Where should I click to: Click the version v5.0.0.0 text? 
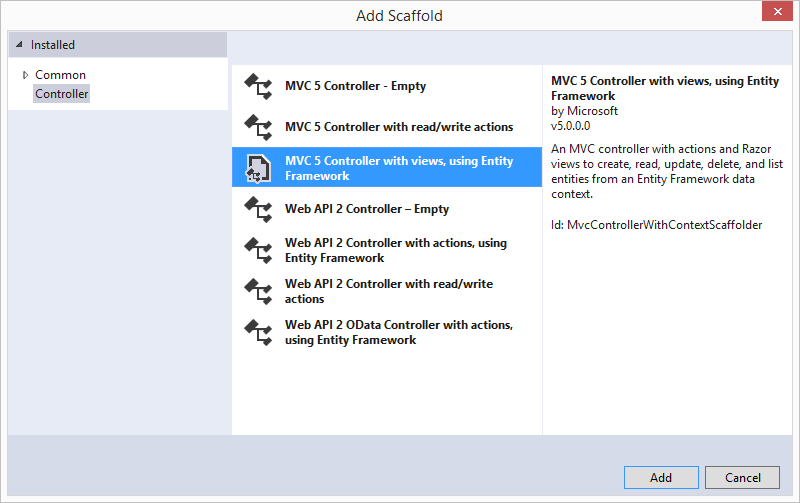[570, 126]
